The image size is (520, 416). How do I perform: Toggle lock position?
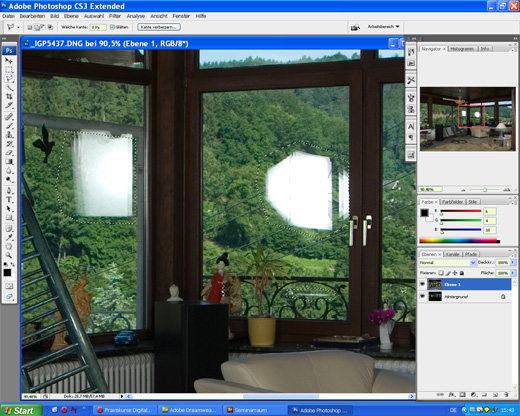coord(455,273)
